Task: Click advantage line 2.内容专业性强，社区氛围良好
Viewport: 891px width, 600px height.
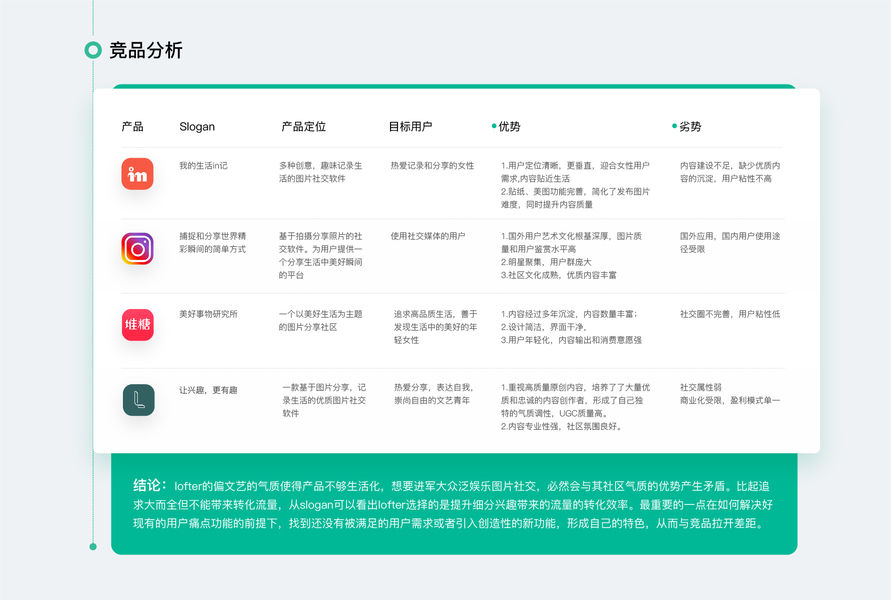Action: [562, 426]
